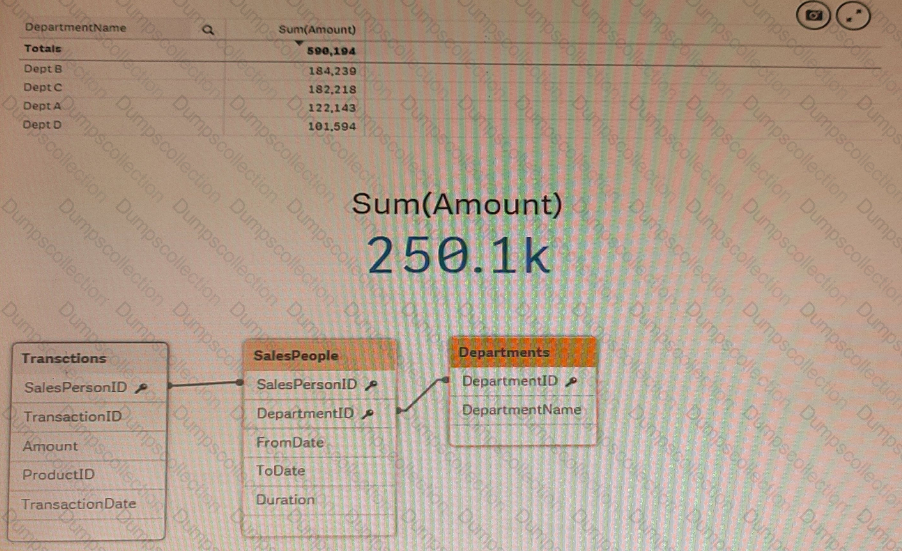Viewport: 902px width, 551px height.
Task: Click the fullscreen expand icon
Action: coord(853,16)
